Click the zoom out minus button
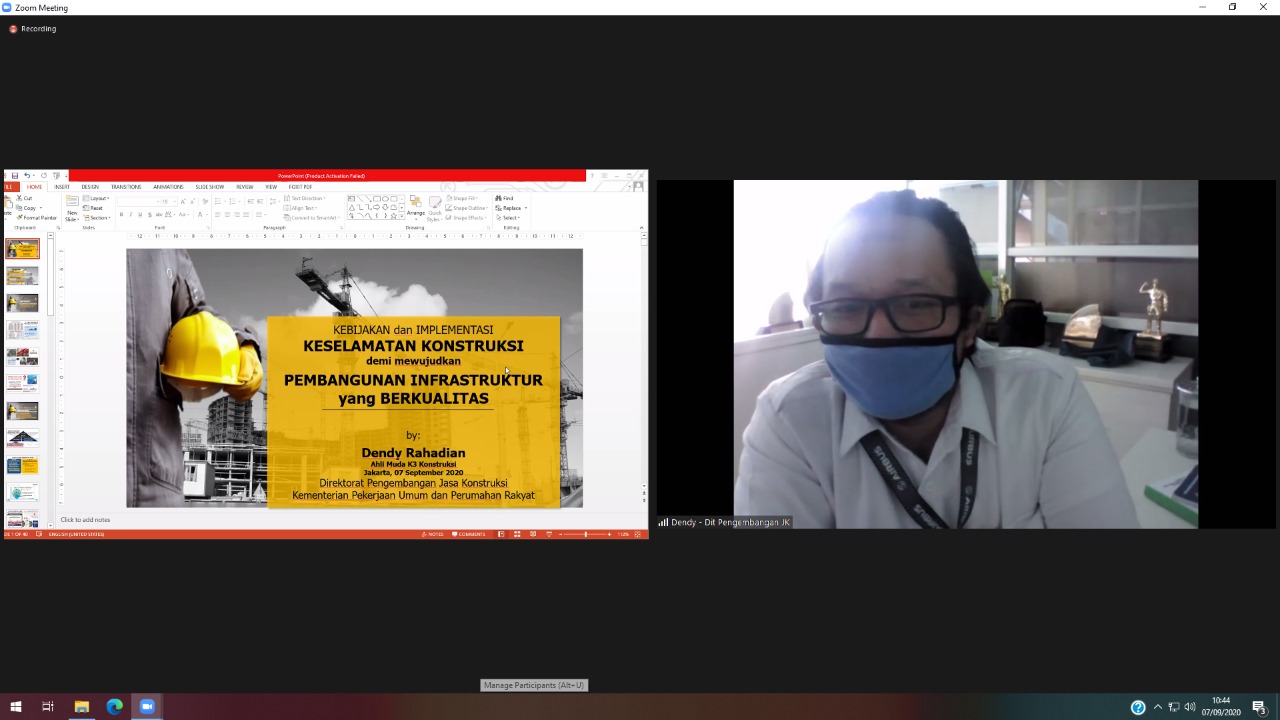The height and width of the screenshot is (720, 1280). click(561, 534)
